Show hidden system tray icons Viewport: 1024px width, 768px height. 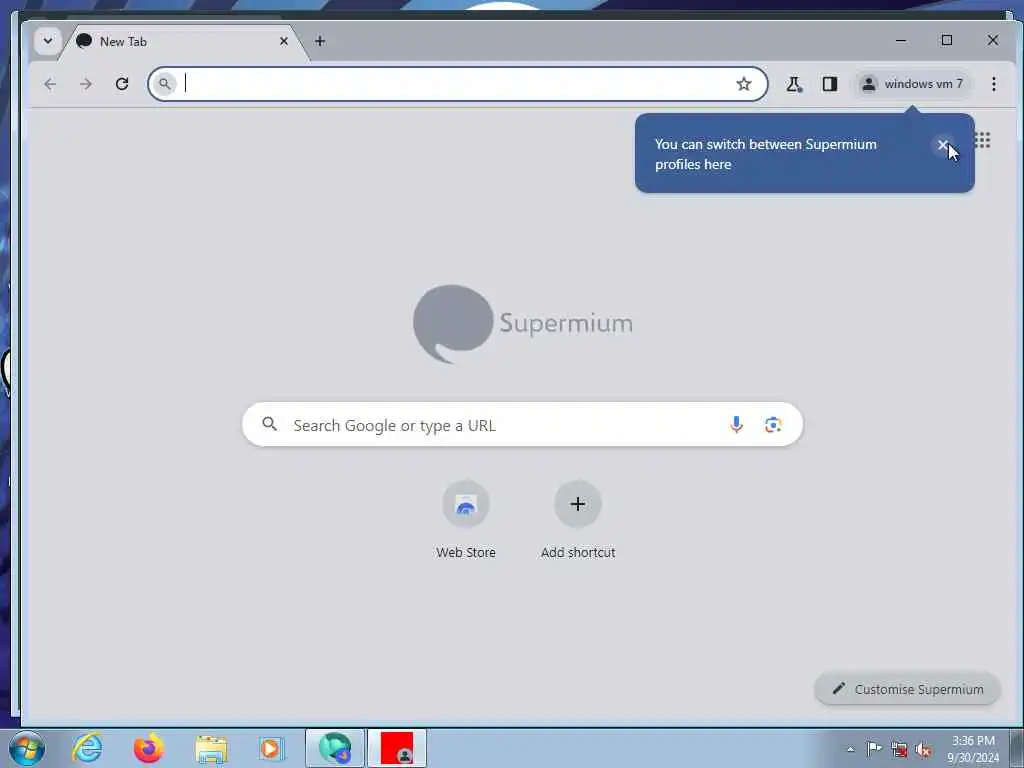[x=850, y=749]
